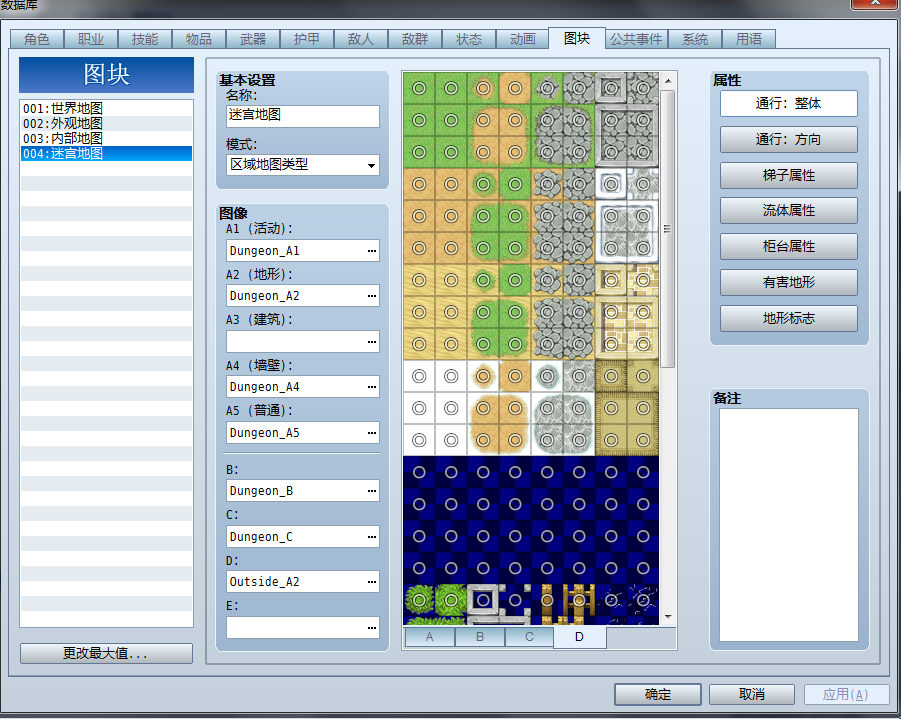The image size is (901, 719).
Task: Show tileset page C
Action: (x=529, y=637)
